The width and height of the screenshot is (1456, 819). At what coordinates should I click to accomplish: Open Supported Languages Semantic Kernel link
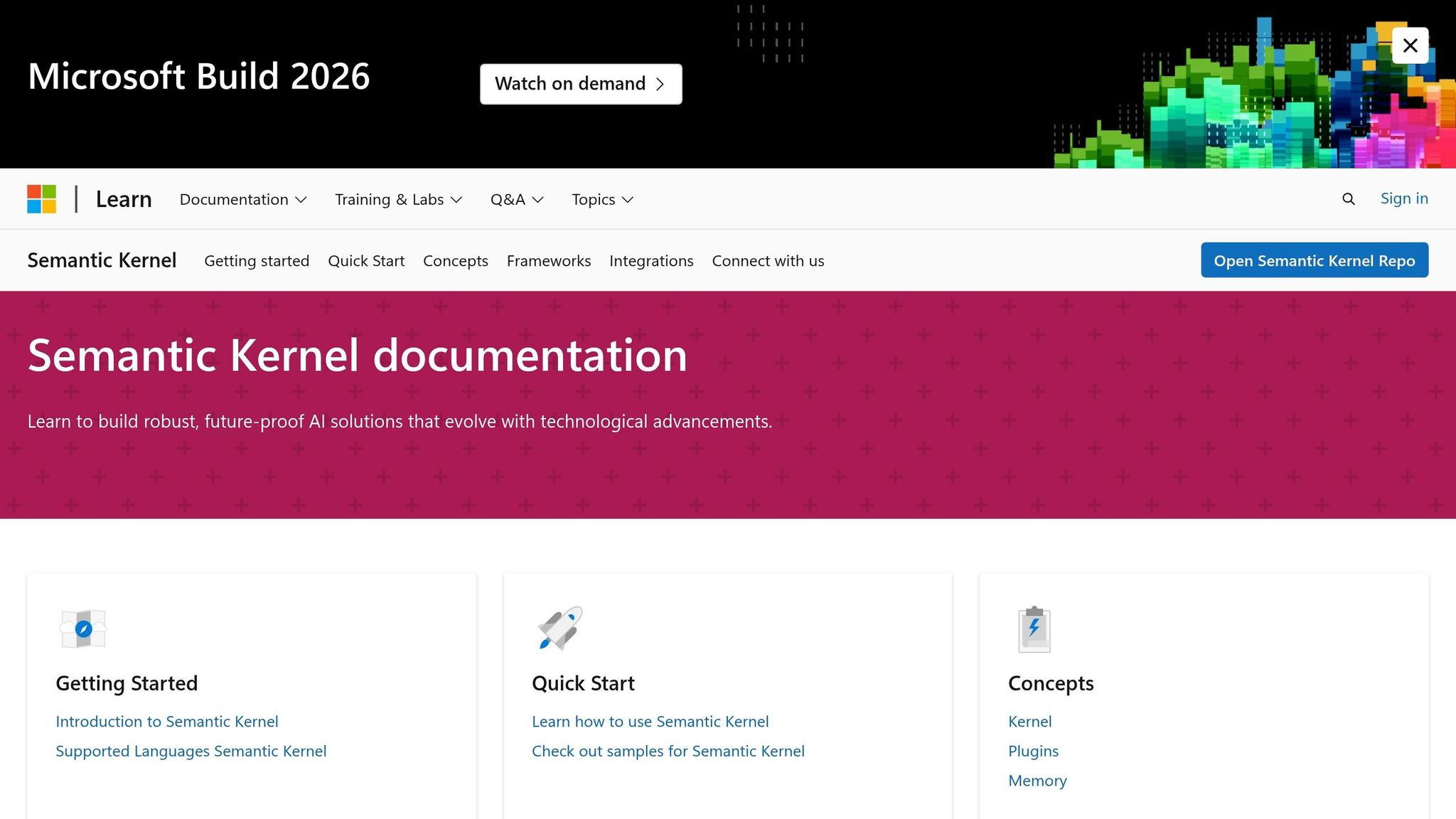coord(191,751)
